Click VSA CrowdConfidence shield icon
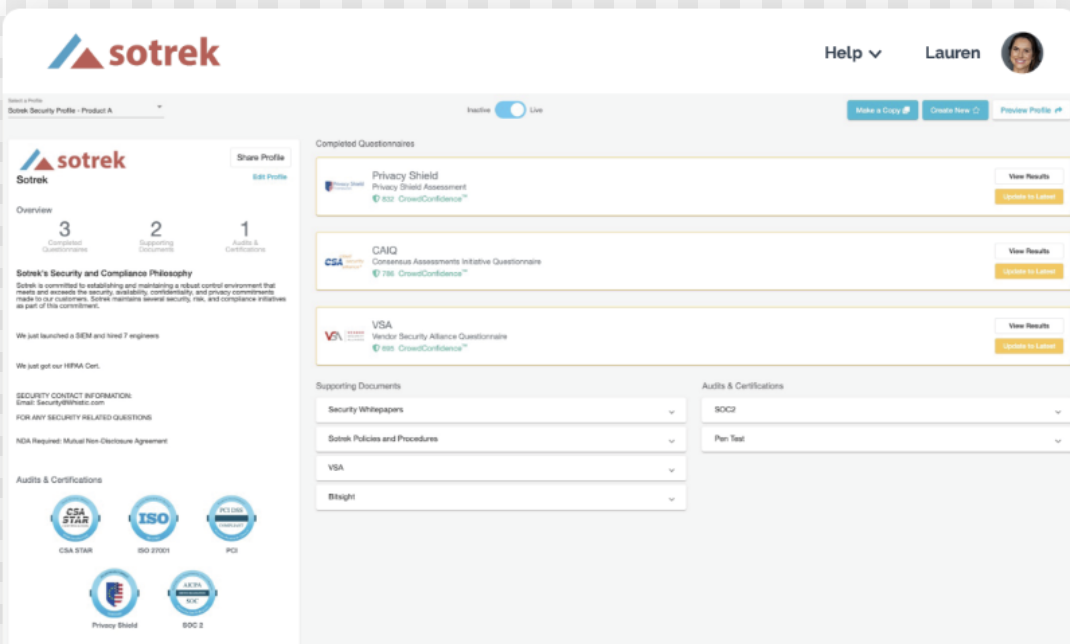The height and width of the screenshot is (644, 1070). coord(375,348)
